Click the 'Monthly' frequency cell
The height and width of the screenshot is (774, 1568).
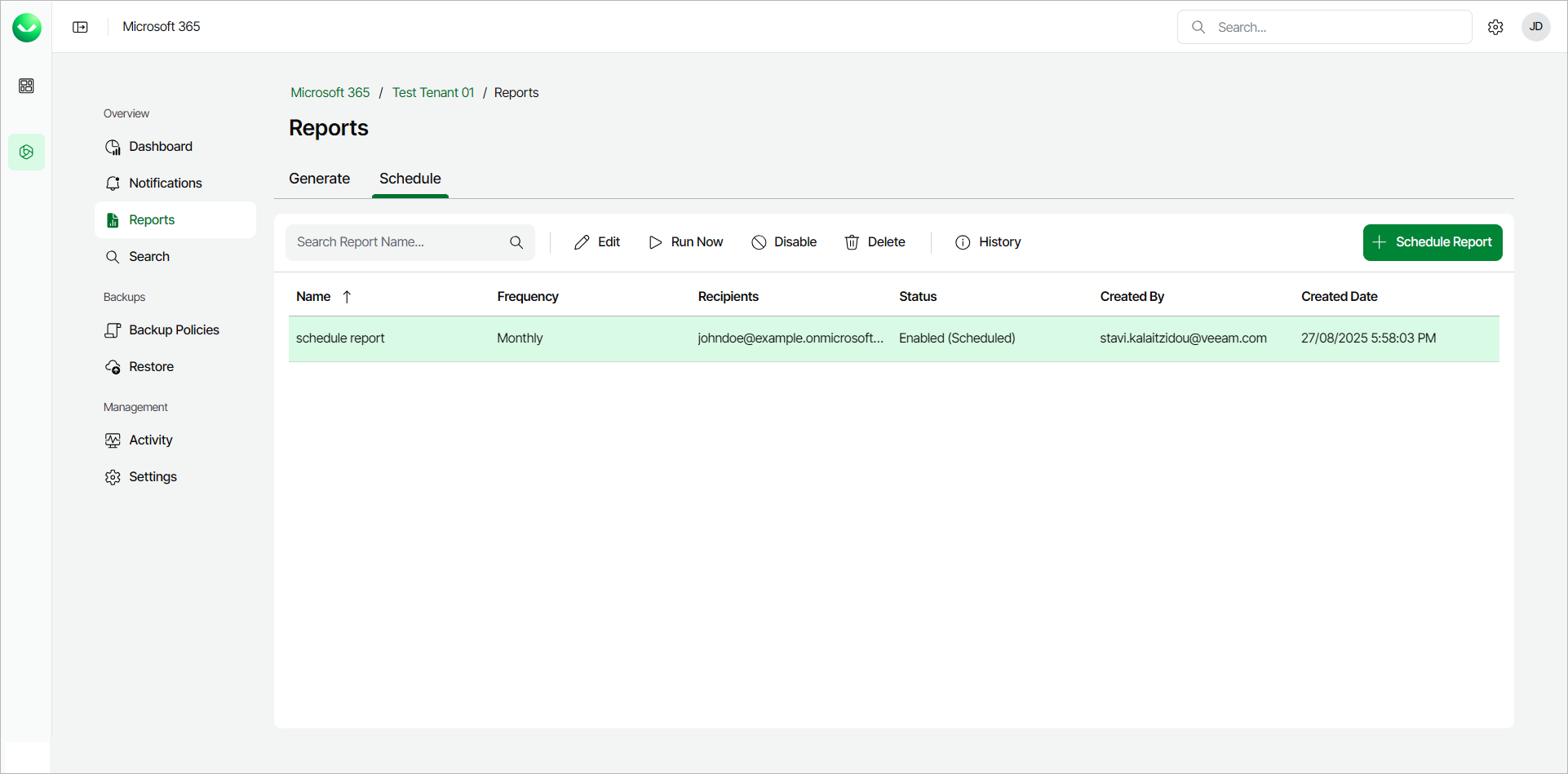(520, 338)
